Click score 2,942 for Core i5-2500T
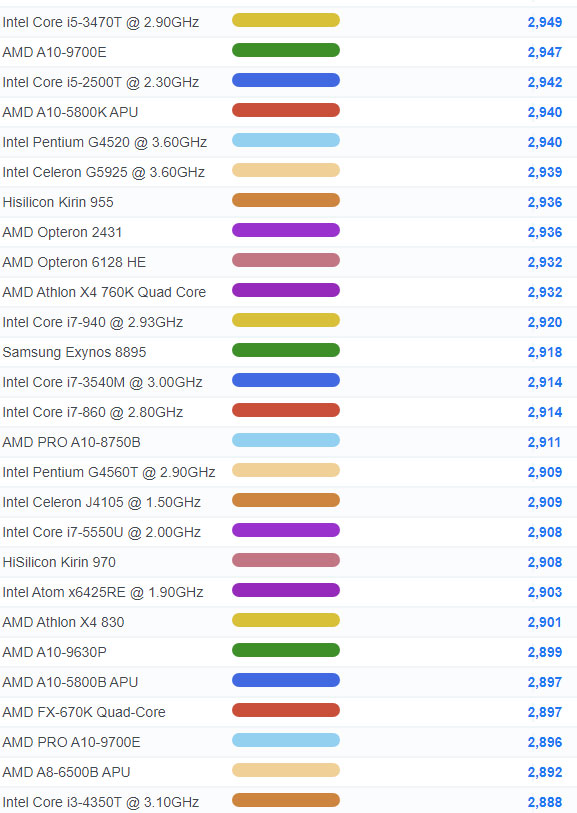Image resolution: width=577 pixels, height=813 pixels. tap(545, 82)
